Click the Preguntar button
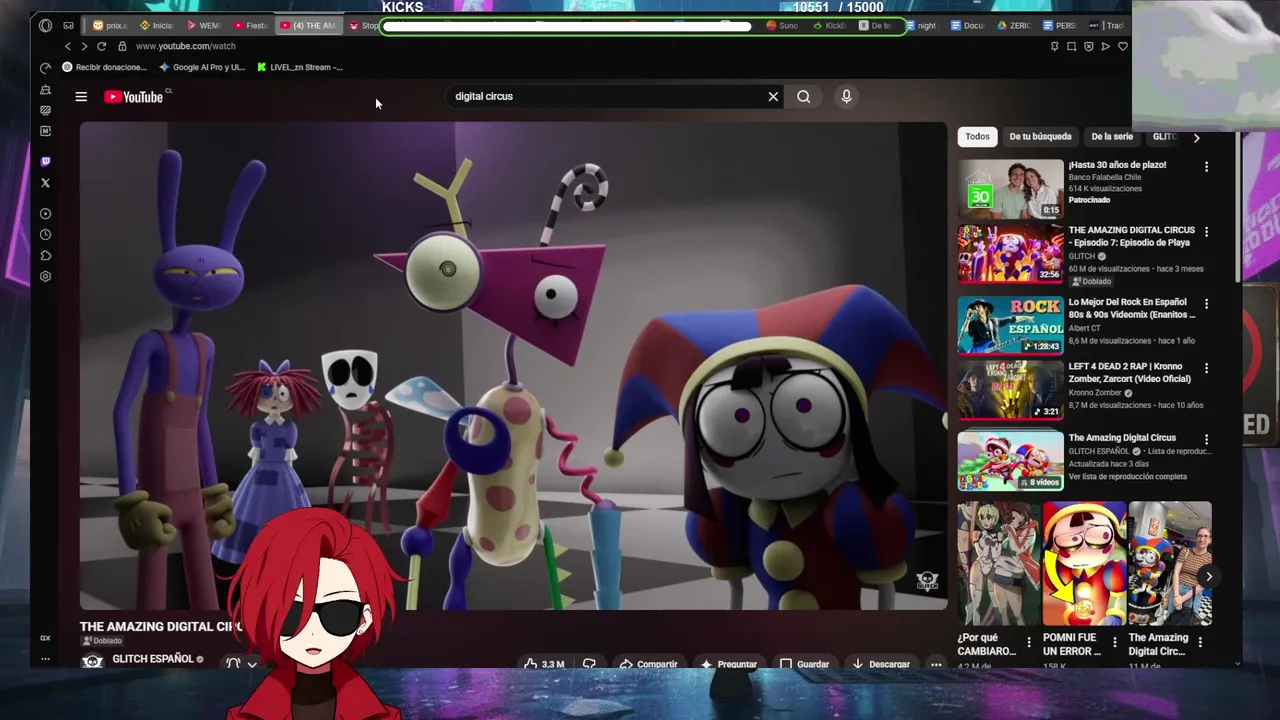Screen dimensions: 1280x720 tap(729, 664)
